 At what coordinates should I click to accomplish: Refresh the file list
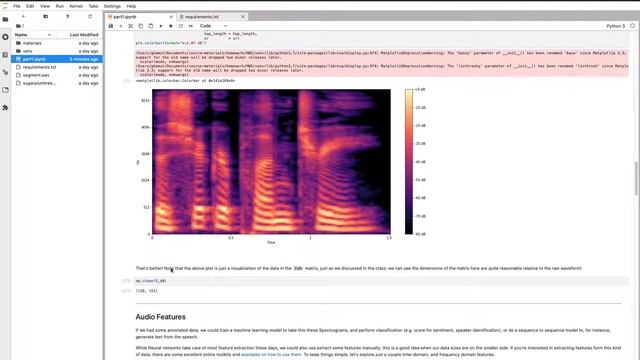[90, 16]
